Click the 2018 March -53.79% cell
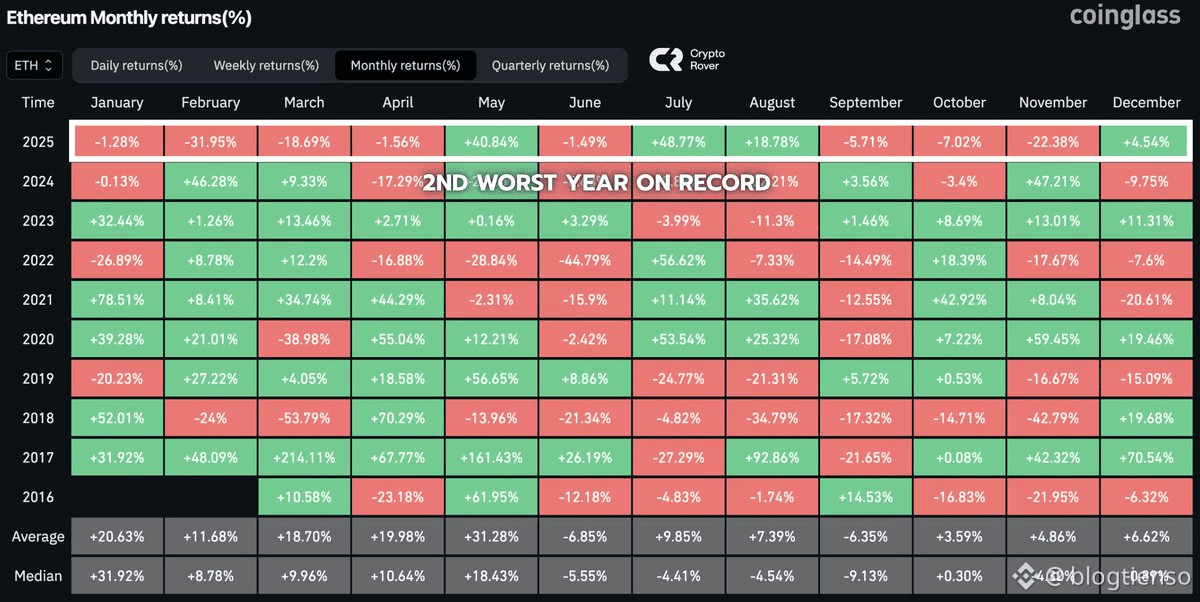Image resolution: width=1200 pixels, height=602 pixels. pyautogui.click(x=304, y=418)
